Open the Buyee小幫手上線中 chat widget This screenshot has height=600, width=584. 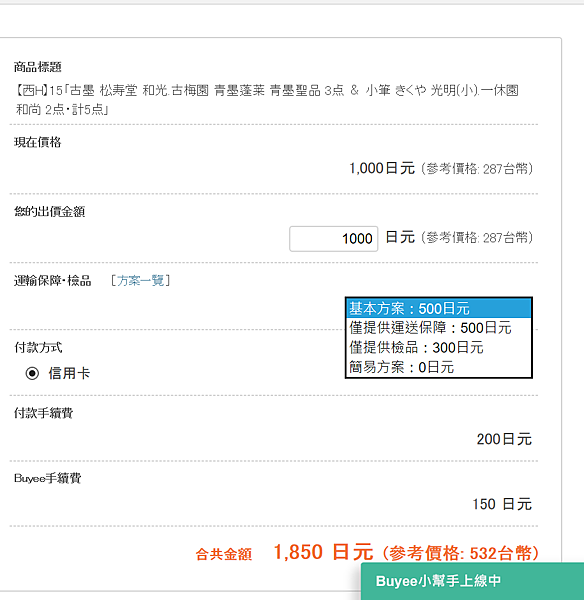tap(472, 581)
